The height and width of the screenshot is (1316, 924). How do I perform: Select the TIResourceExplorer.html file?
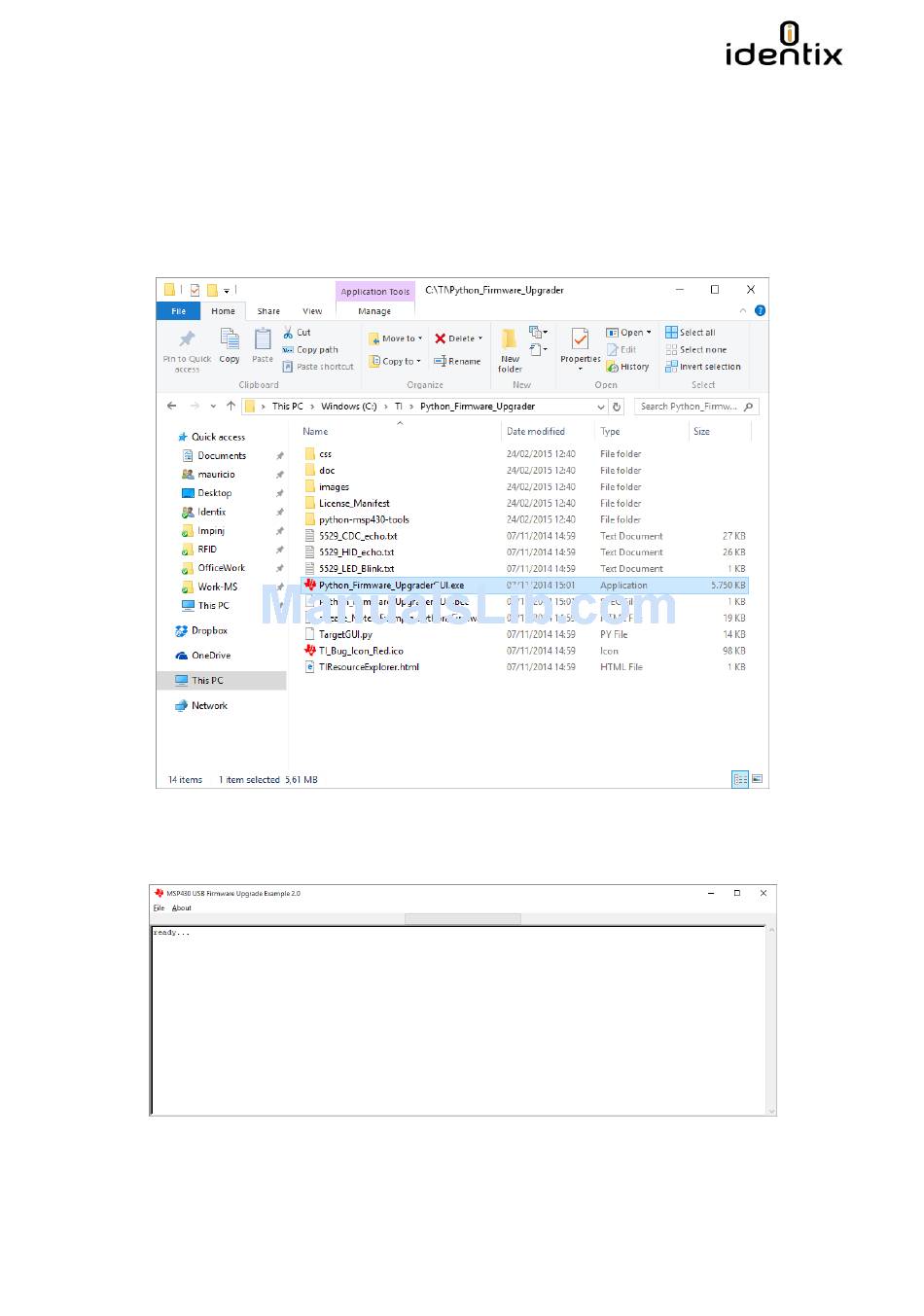coord(362,668)
